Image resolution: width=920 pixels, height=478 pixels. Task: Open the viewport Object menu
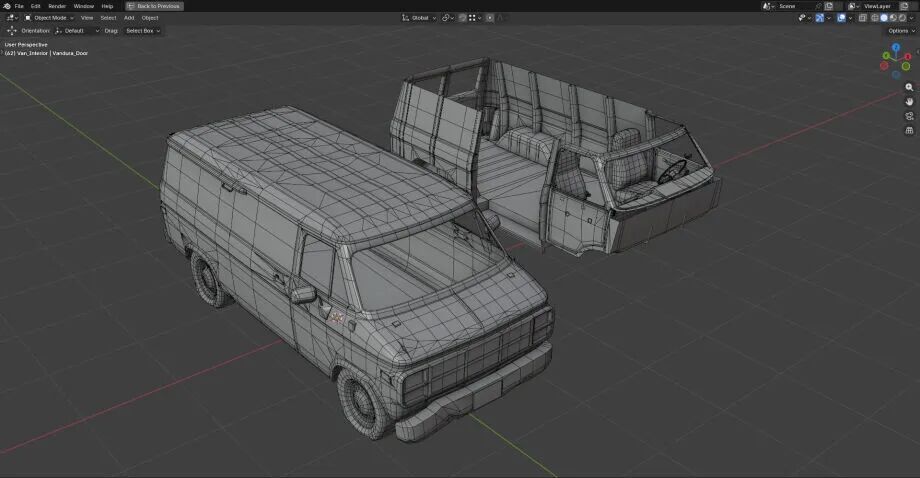coord(150,18)
